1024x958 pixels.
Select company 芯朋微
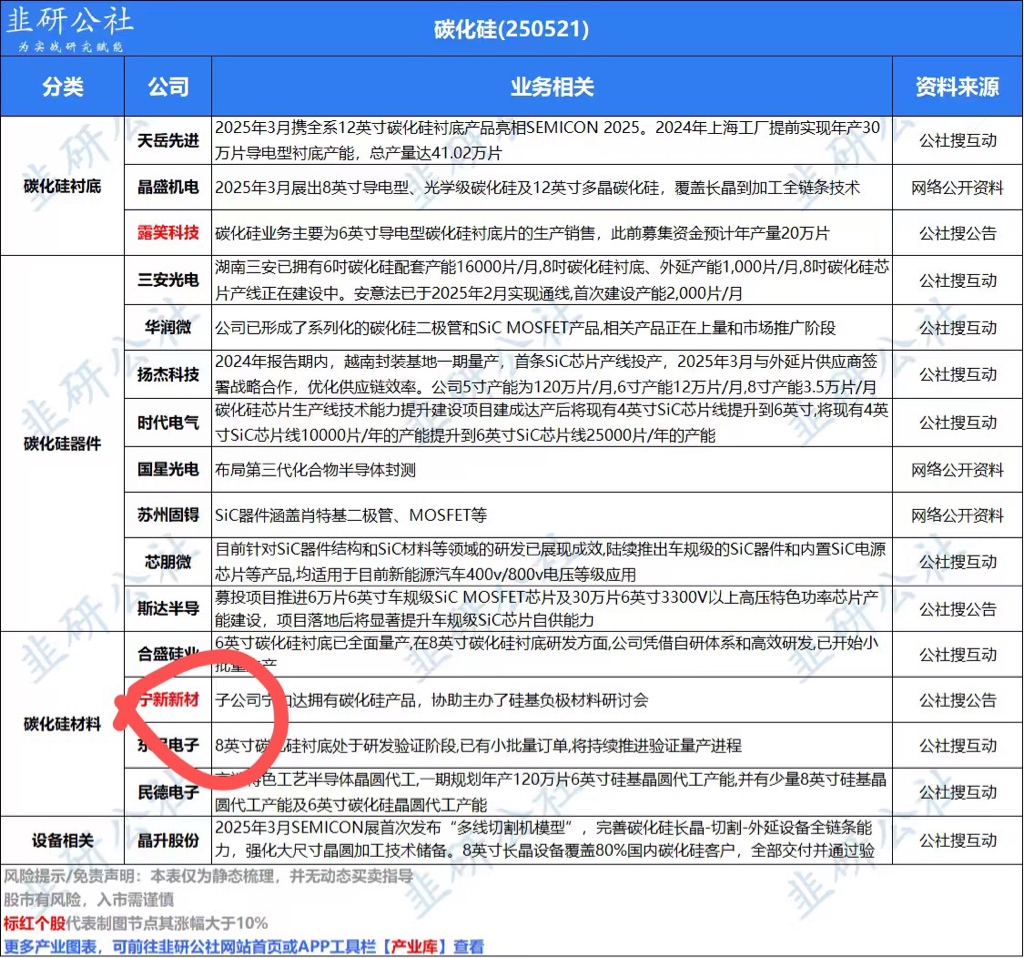click(168, 562)
